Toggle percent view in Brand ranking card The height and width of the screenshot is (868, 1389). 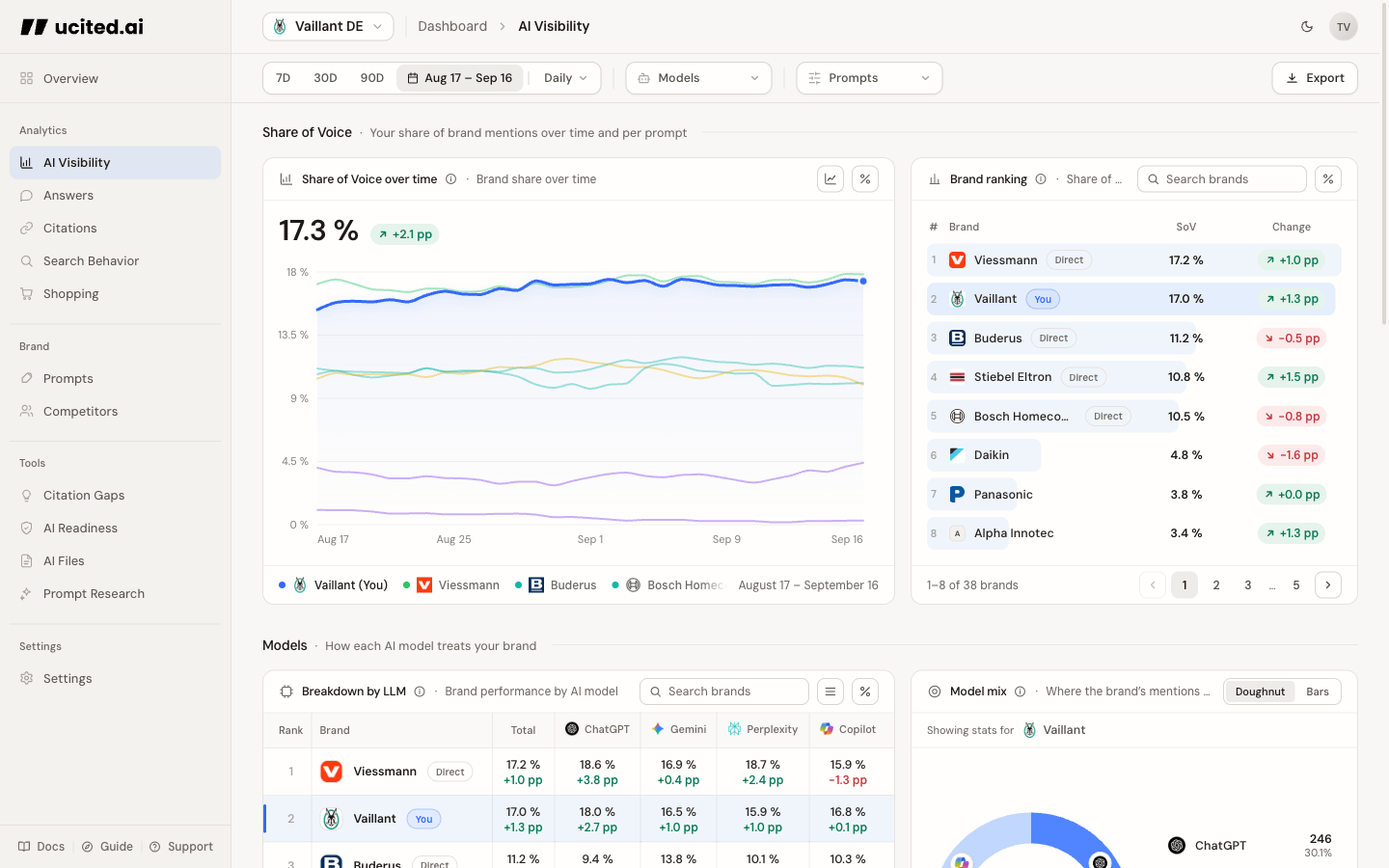tap(1328, 178)
